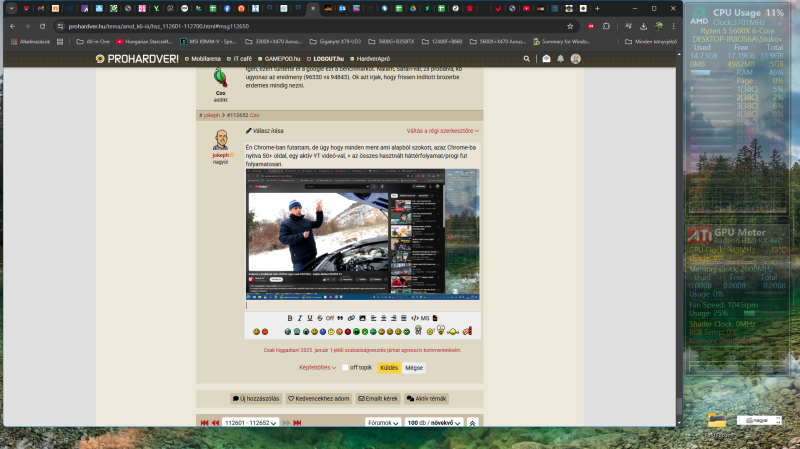This screenshot has width=800, height=449.
Task: Open Chrome tab search dropdown arrow
Action: point(11,8)
